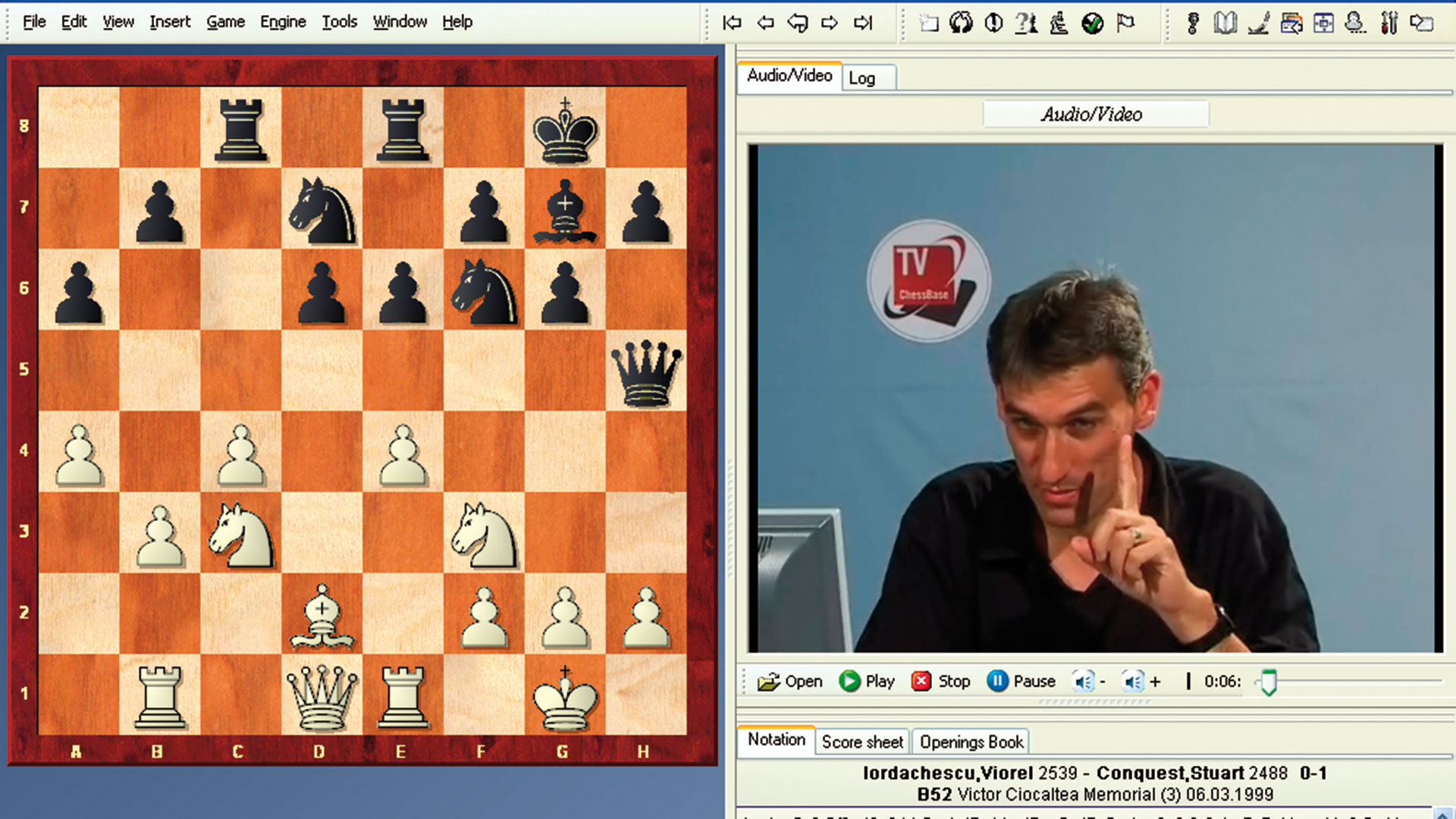Click the step forward move navigation arrow
The height and width of the screenshot is (819, 1456).
pos(830,22)
